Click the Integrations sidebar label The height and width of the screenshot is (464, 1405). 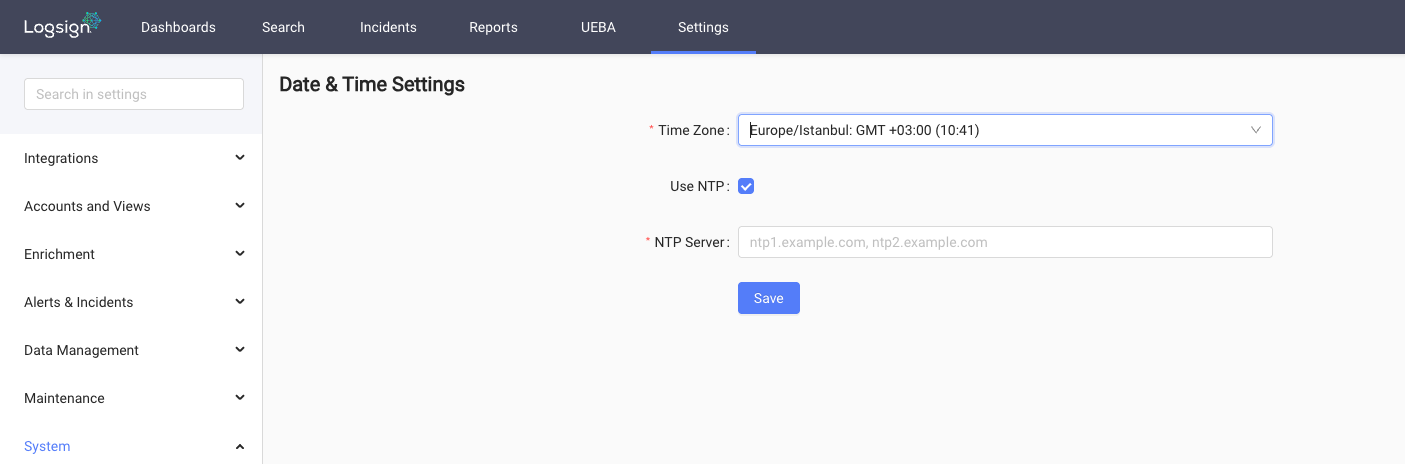coord(61,158)
